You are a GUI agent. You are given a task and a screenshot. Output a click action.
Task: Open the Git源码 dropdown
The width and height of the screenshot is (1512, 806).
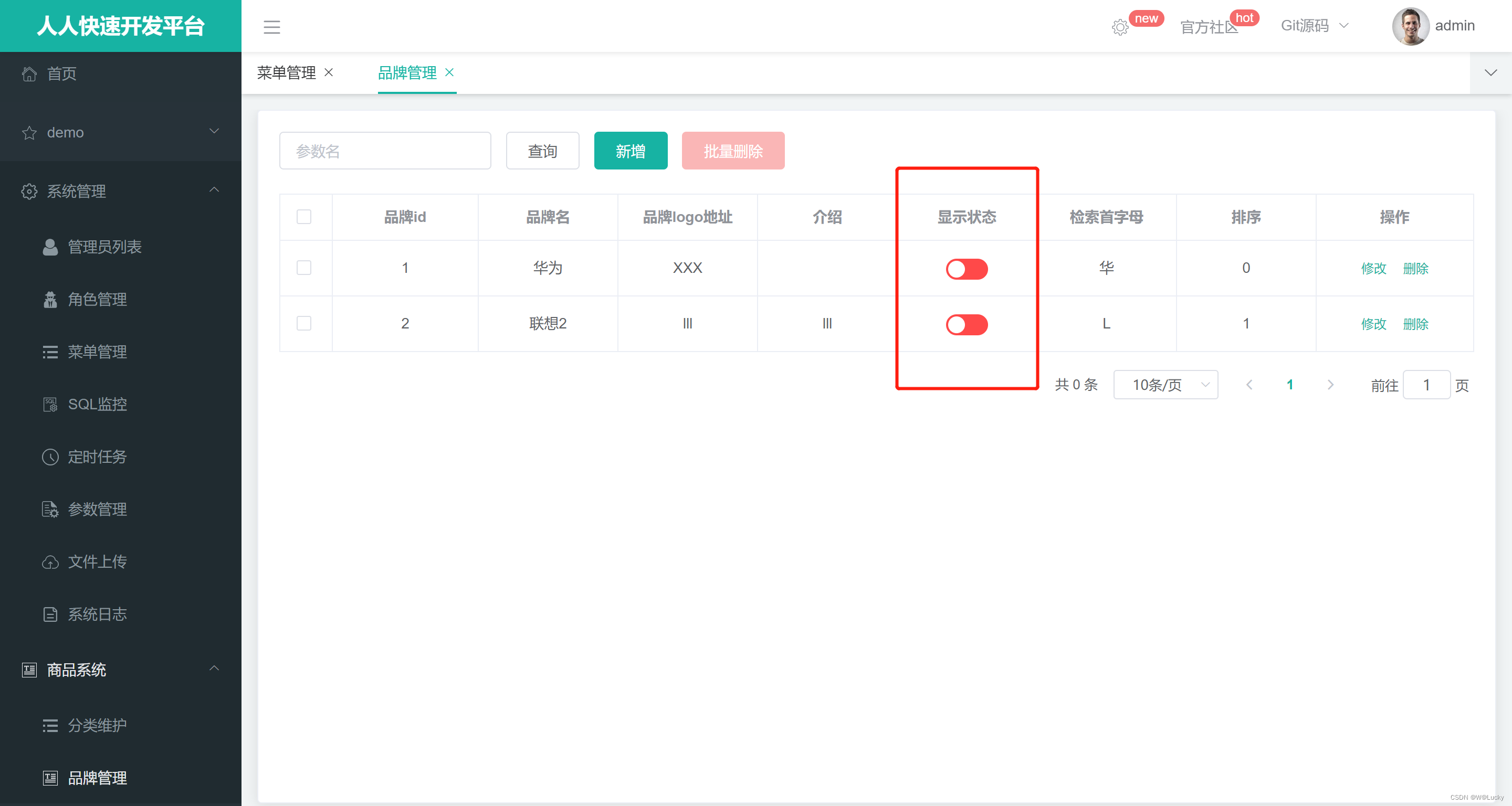click(x=1314, y=26)
